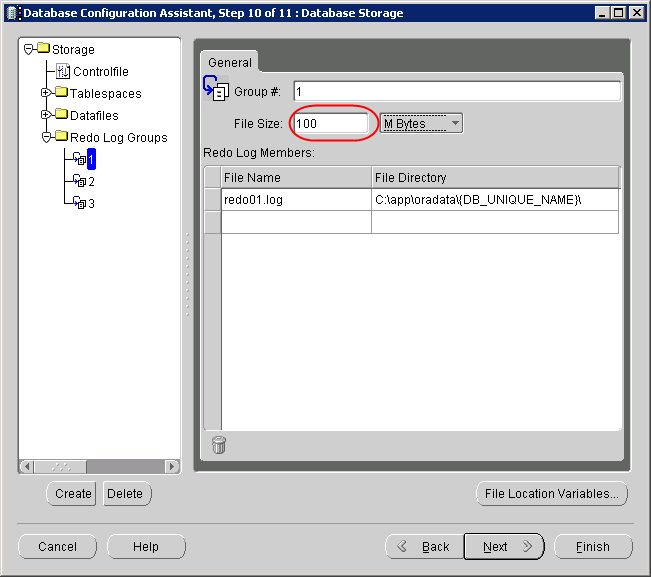This screenshot has height=577, width=651.
Task: Click the Tablespaces folder icon
Action: 61,92
